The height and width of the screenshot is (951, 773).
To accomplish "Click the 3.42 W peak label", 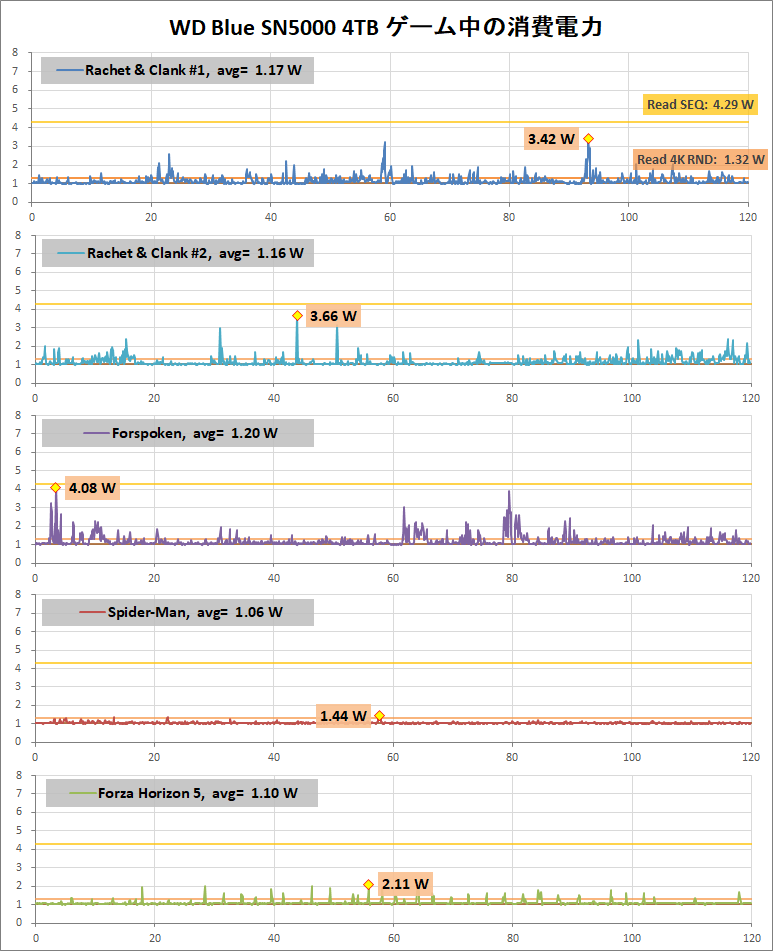I will tap(551, 139).
